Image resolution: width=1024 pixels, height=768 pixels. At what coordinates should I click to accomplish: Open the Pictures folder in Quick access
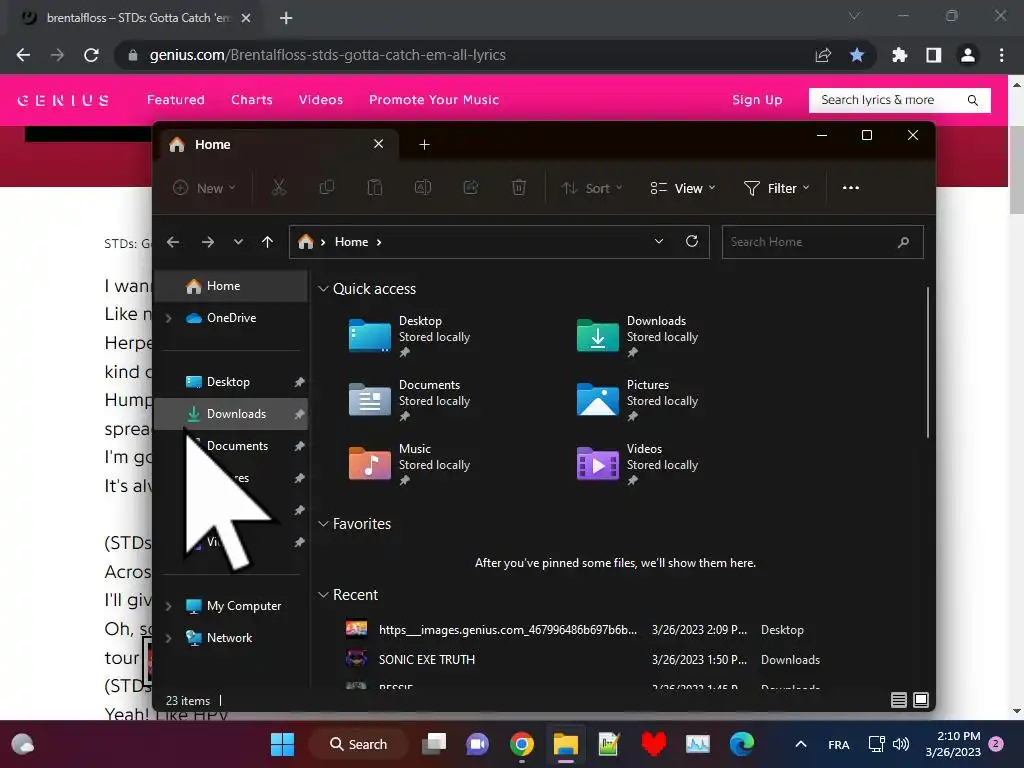coord(637,400)
